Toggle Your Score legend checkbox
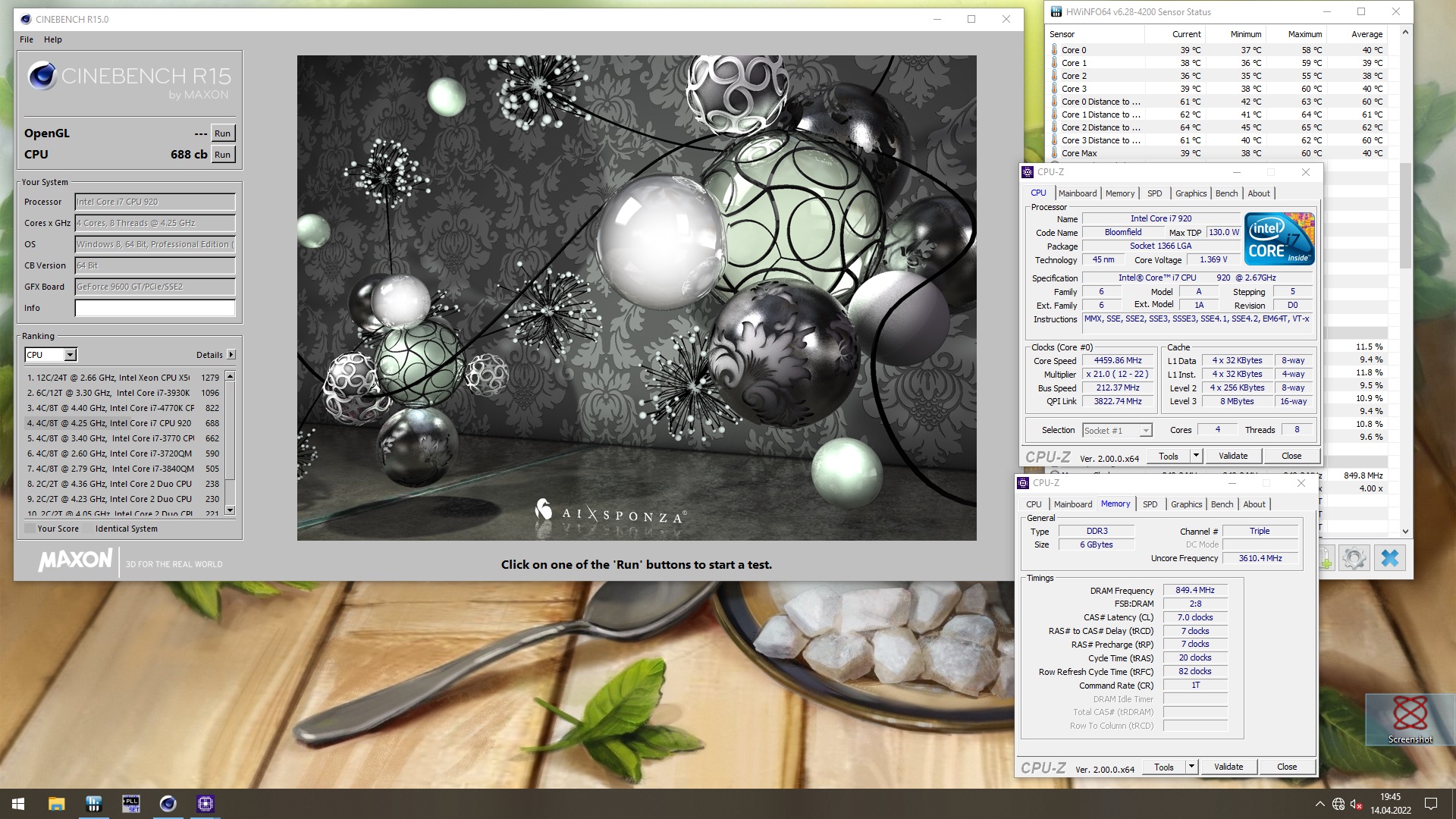 pos(30,529)
